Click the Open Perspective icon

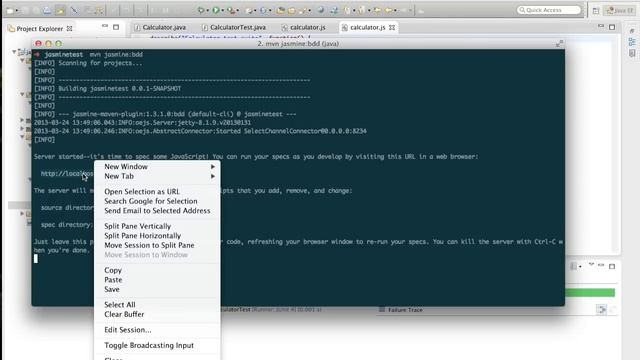(596, 11)
